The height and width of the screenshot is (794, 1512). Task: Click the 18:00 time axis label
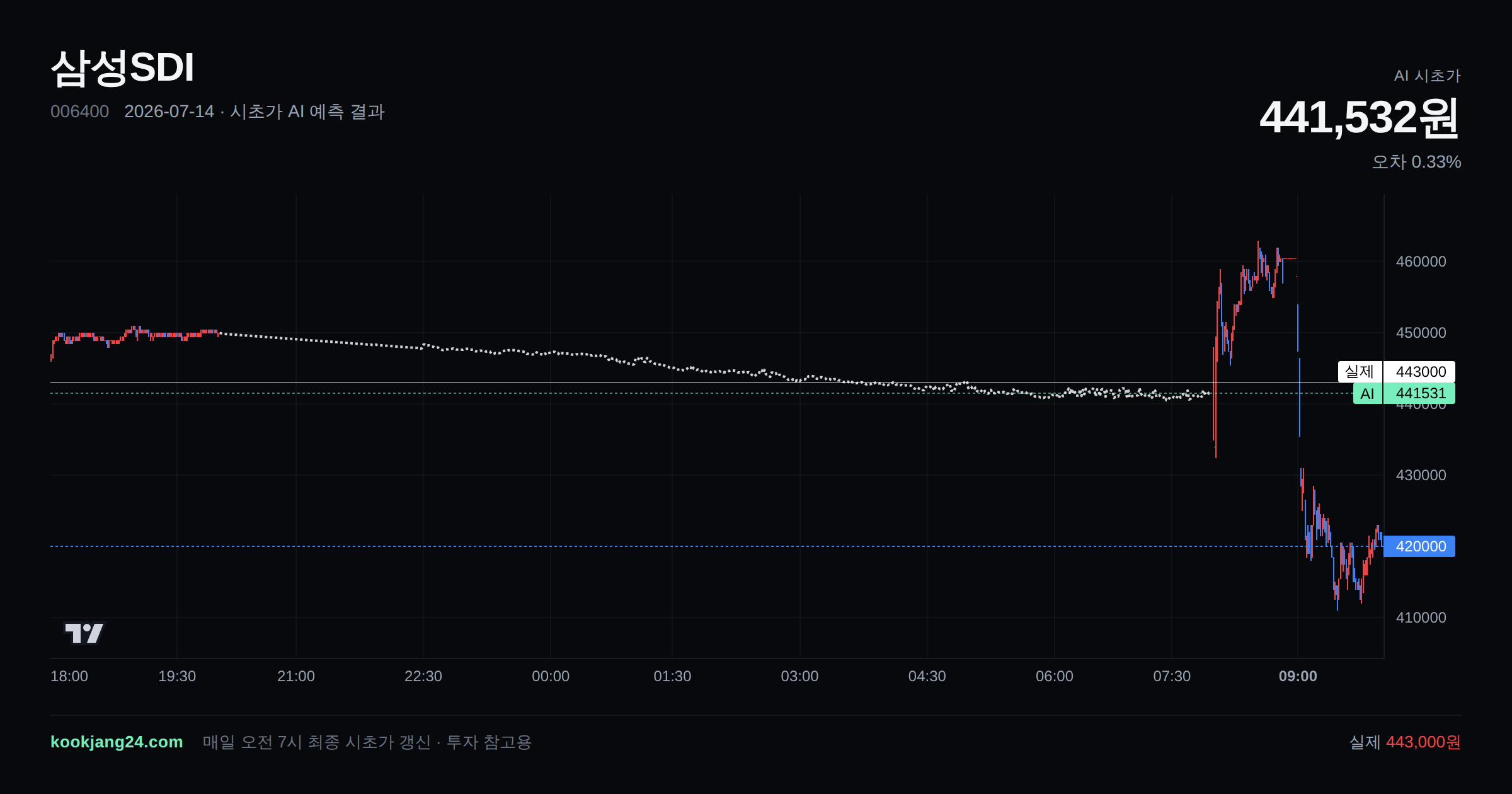pyautogui.click(x=69, y=676)
